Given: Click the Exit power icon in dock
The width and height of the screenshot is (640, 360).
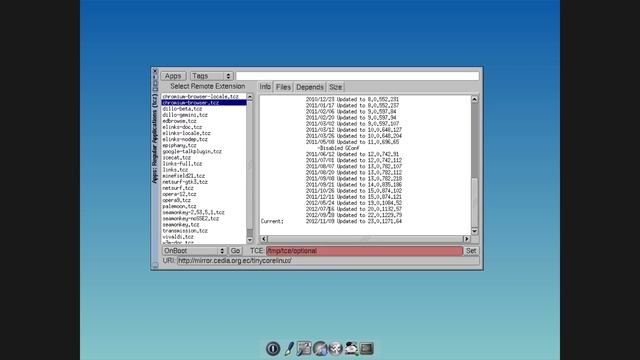Looking at the screenshot, I should [273, 348].
